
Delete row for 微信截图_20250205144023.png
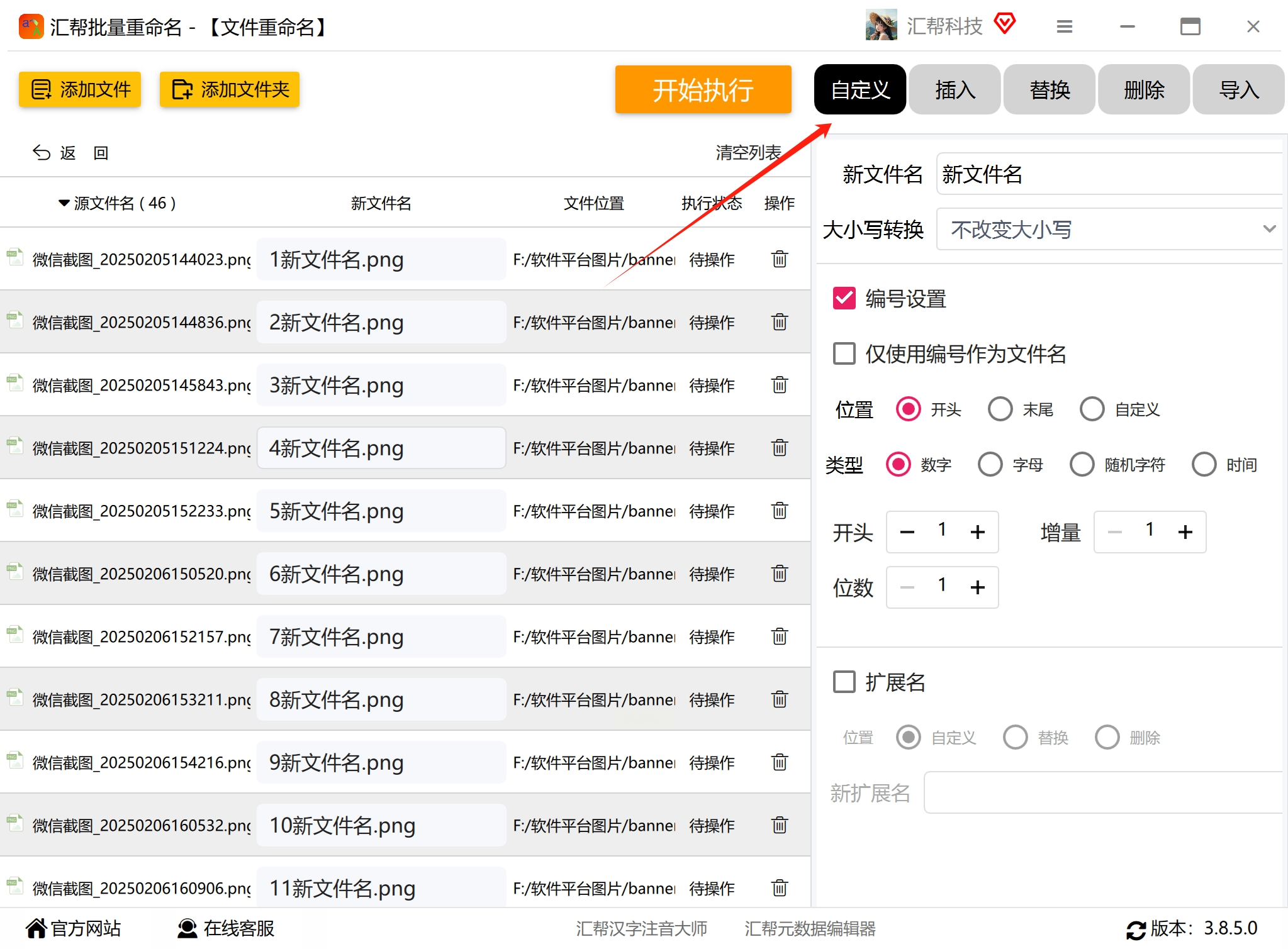779,259
